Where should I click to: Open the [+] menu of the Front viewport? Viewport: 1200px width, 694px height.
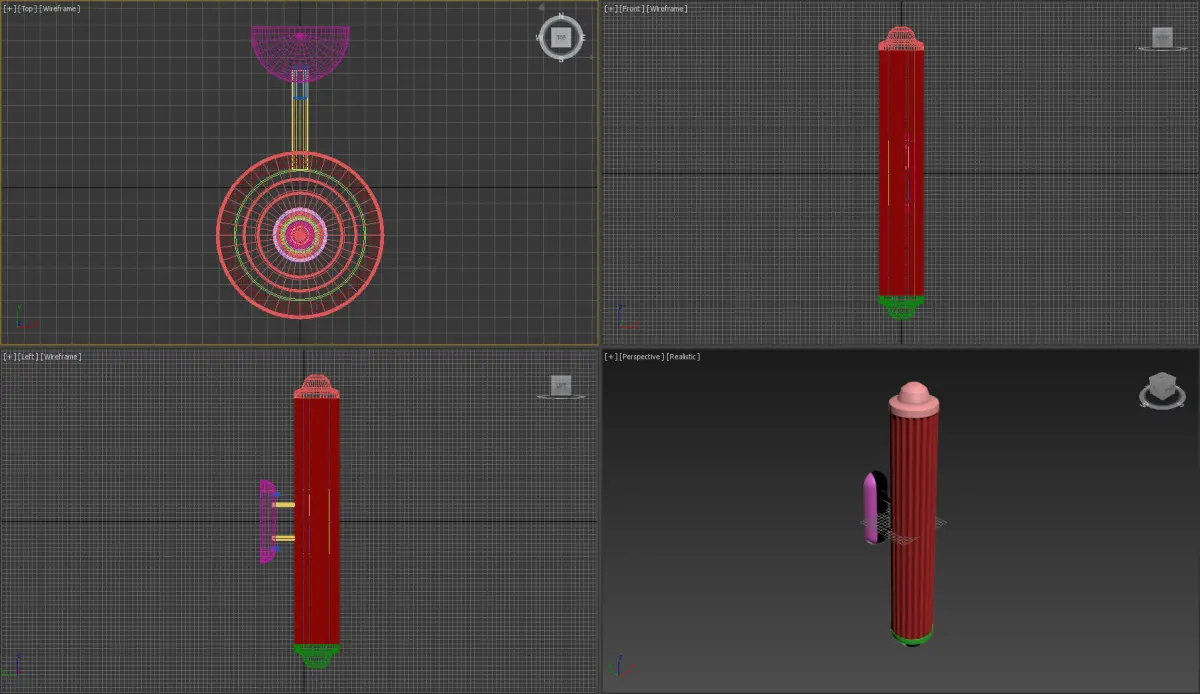[x=610, y=9]
